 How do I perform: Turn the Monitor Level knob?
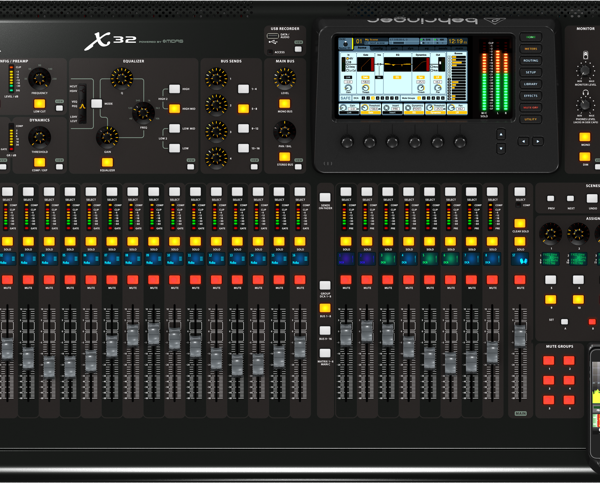click(585, 71)
